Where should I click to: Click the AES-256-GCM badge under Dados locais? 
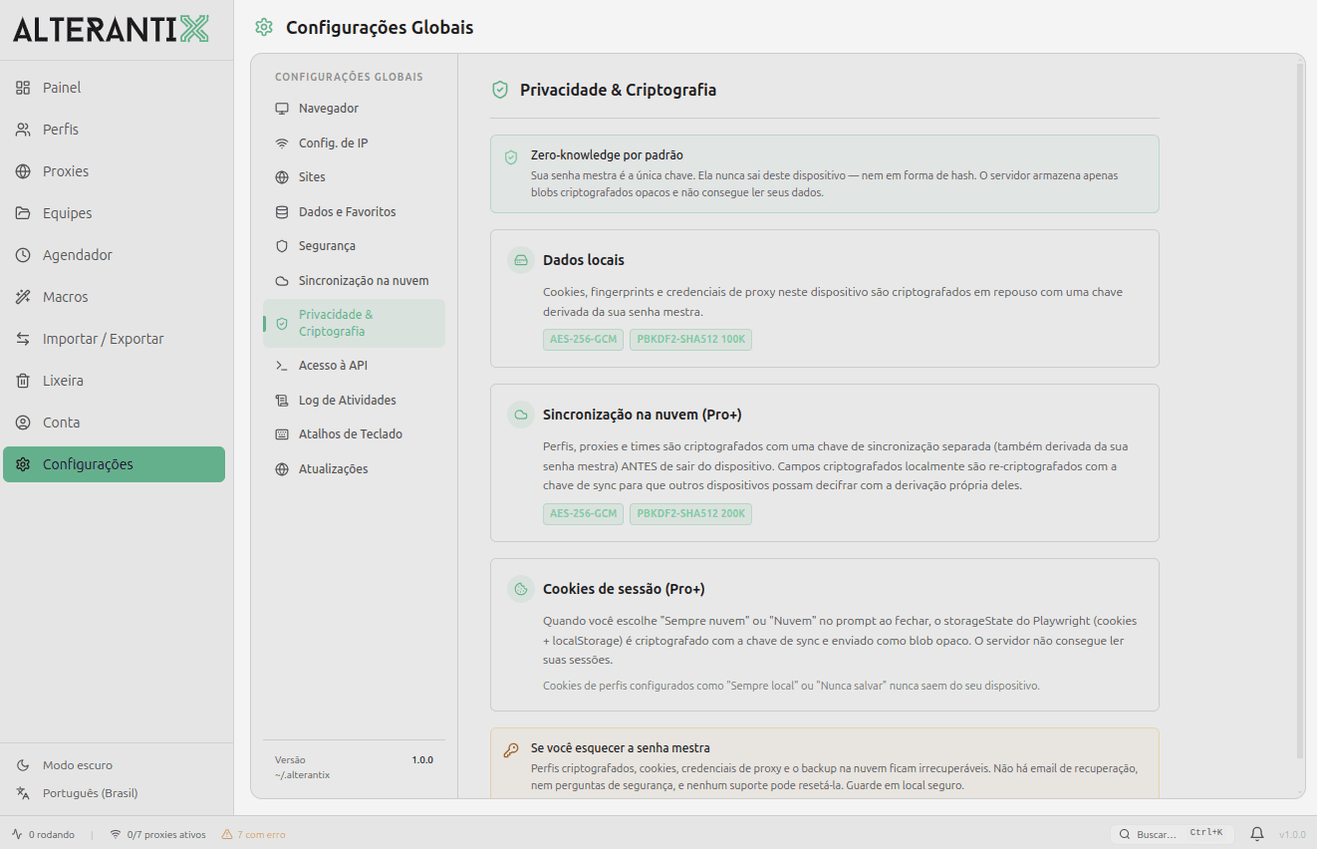583,339
